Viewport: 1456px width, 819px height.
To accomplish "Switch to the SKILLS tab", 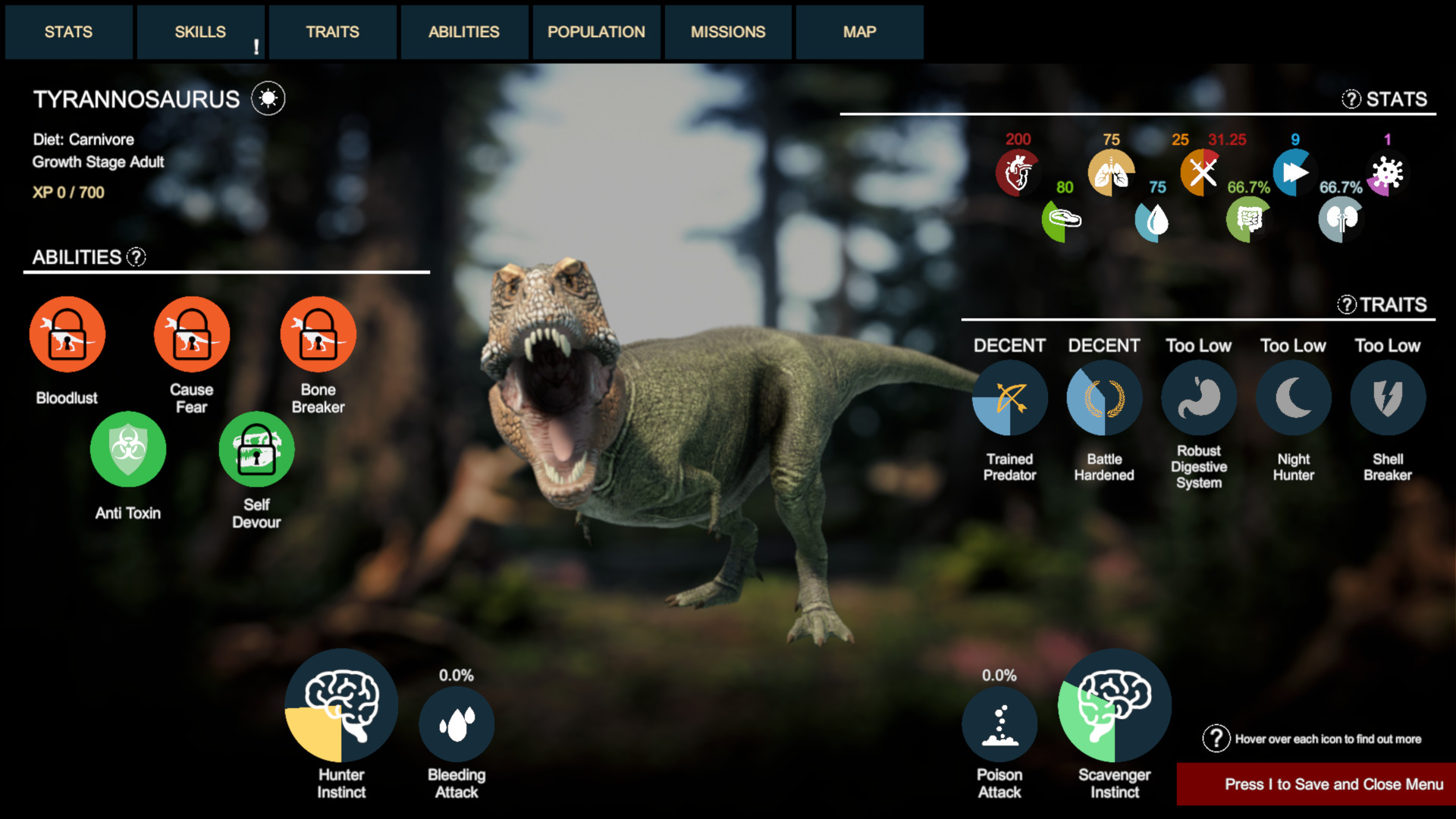I will pyautogui.click(x=201, y=32).
